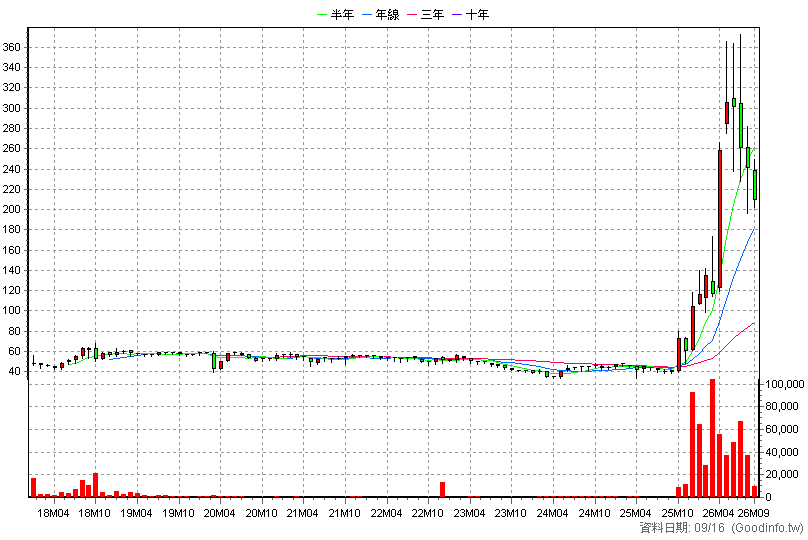Click the 26M04 date label
This screenshot has width=808, height=540.
point(719,513)
